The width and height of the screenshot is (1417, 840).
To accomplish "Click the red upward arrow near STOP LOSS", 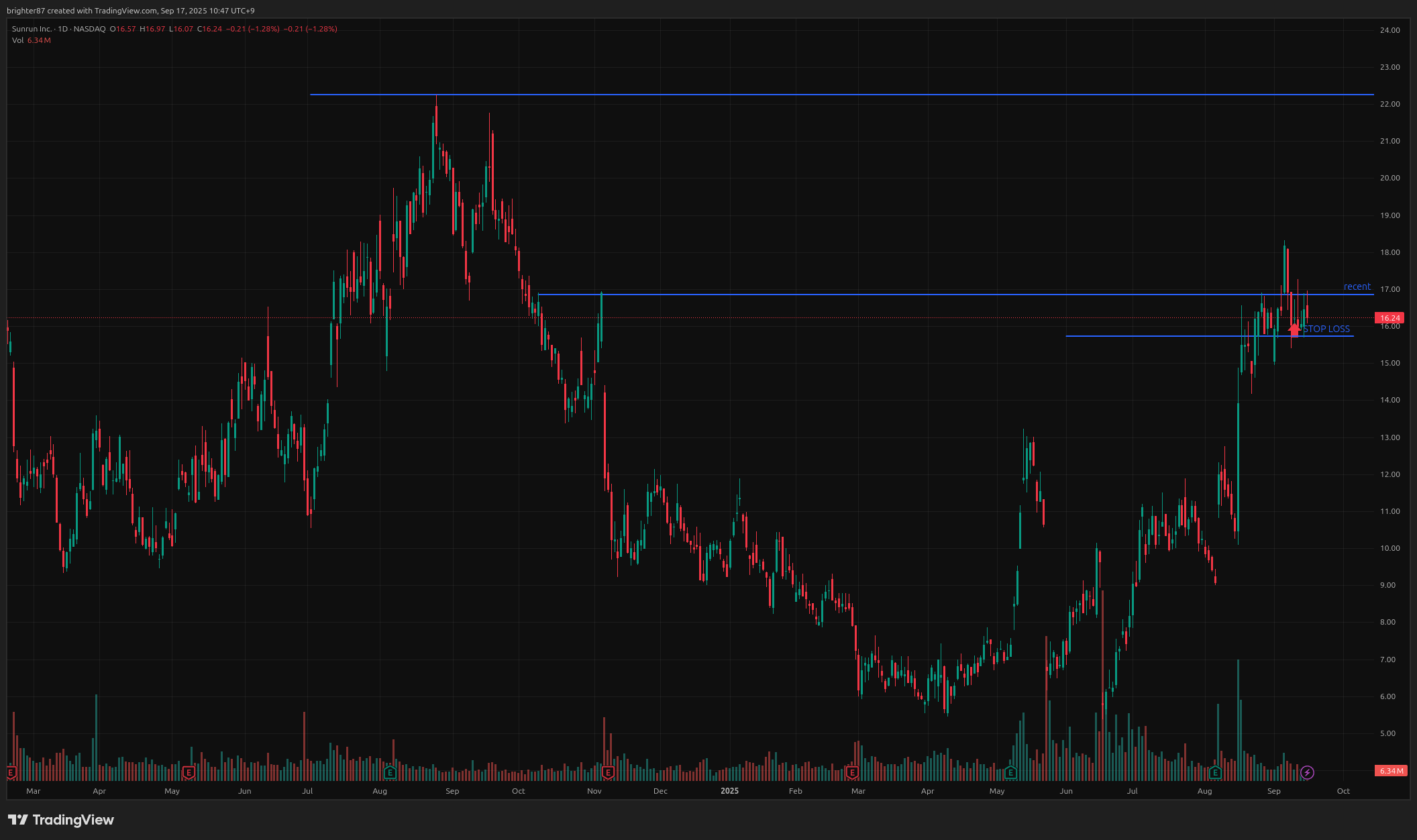I will pos(1294,329).
